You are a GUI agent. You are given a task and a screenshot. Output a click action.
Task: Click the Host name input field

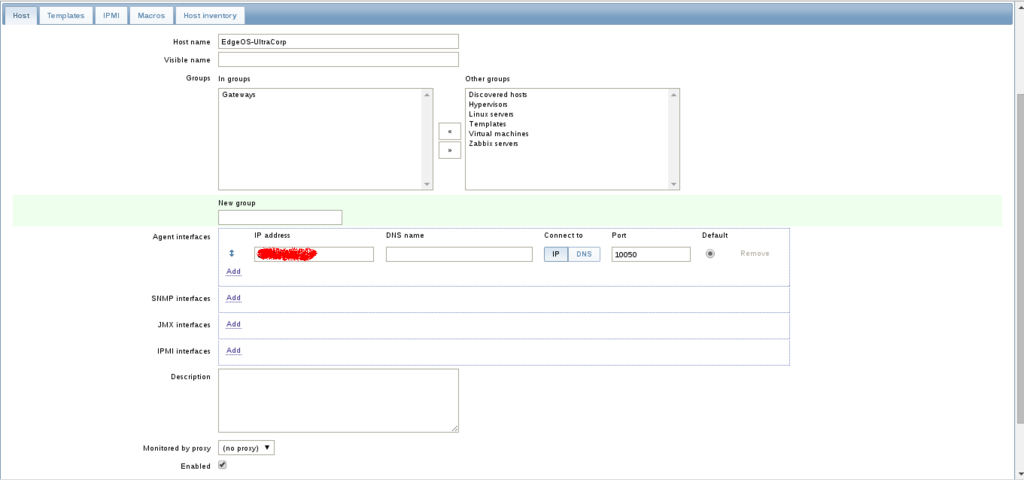(x=338, y=41)
